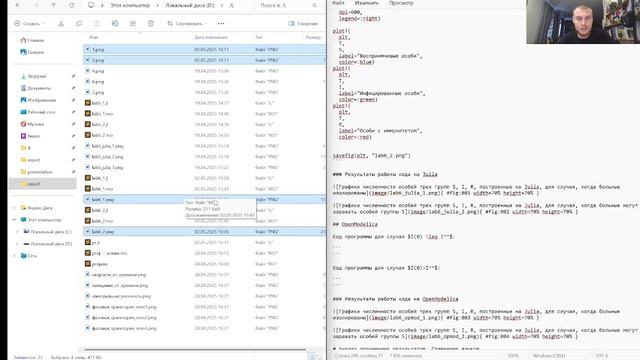Image resolution: width=640 pixels, height=360 pixels.
Task: Switch to details view icon in status bar
Action: (x=311, y=357)
